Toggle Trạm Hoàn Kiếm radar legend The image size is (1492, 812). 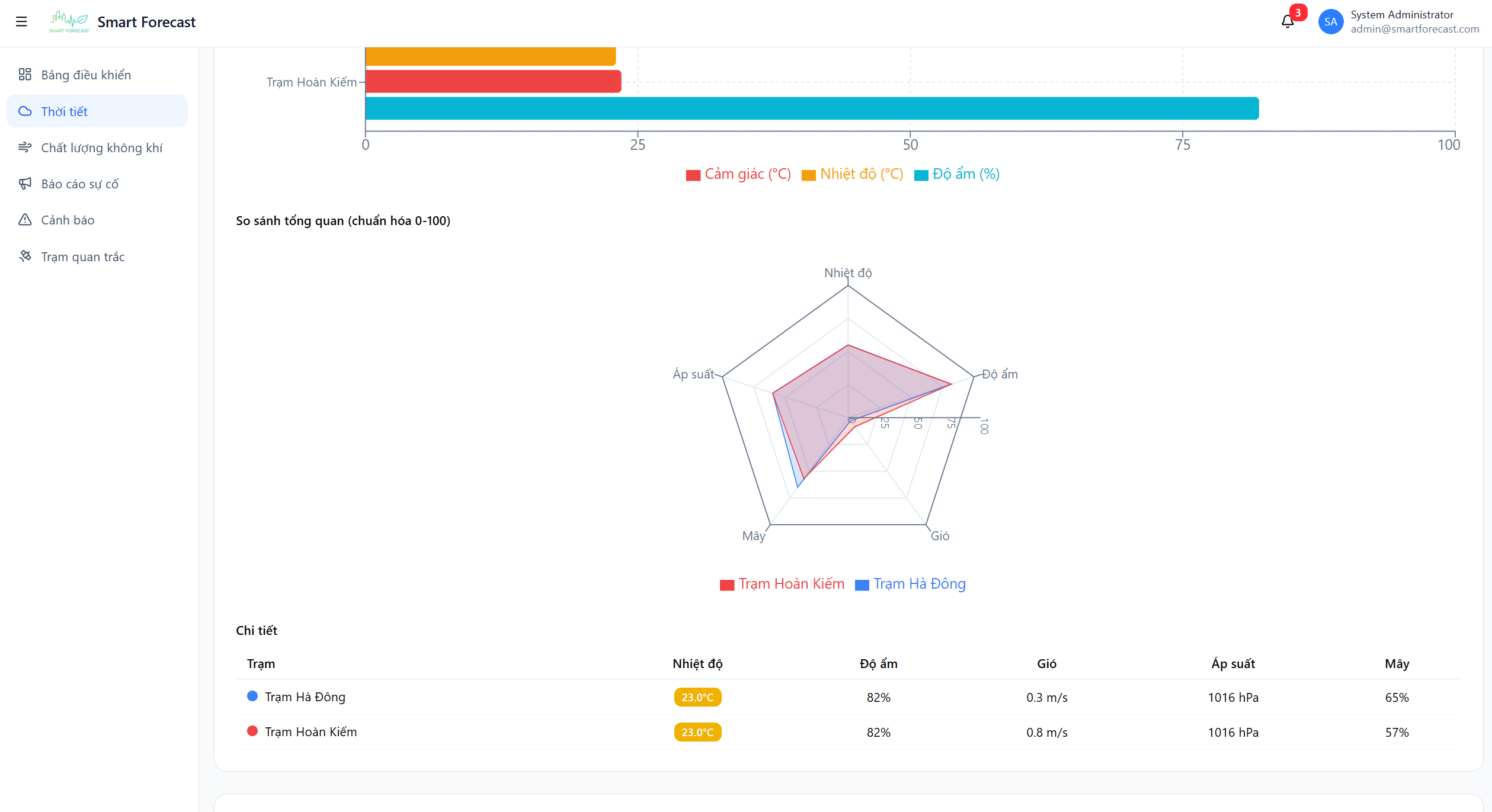click(x=782, y=584)
